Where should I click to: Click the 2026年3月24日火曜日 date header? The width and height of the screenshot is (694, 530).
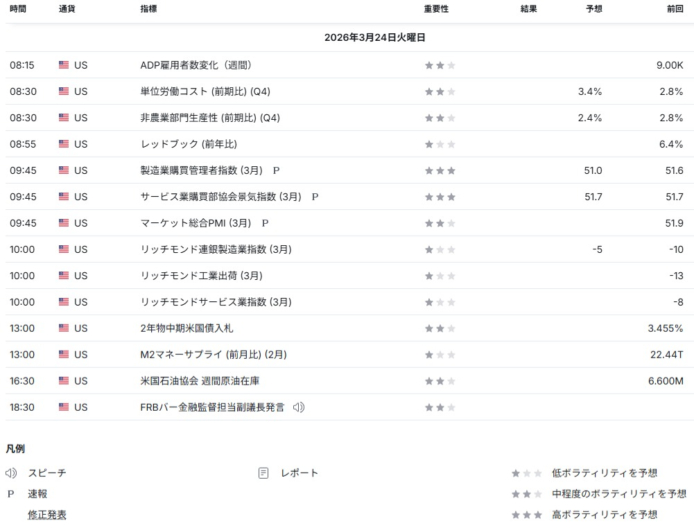coord(375,37)
